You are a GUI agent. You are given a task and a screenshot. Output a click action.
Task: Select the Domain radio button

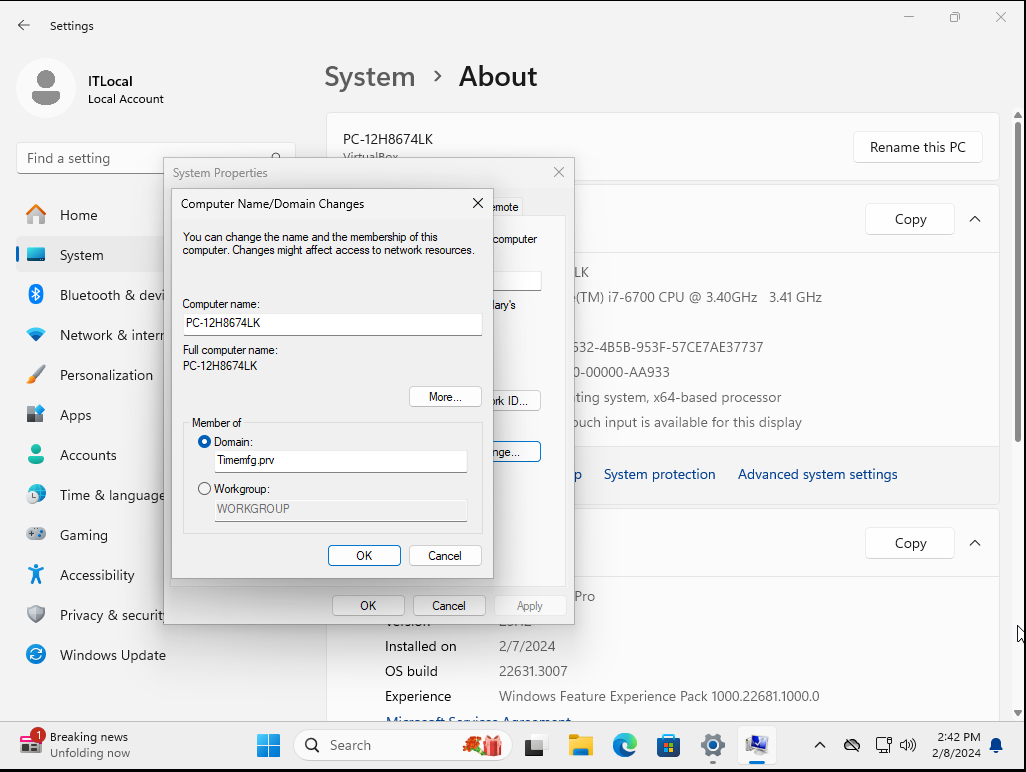pos(204,442)
